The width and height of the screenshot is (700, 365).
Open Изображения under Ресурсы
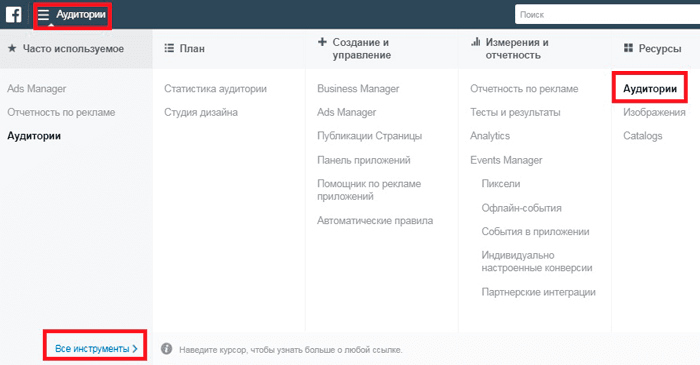tap(654, 112)
